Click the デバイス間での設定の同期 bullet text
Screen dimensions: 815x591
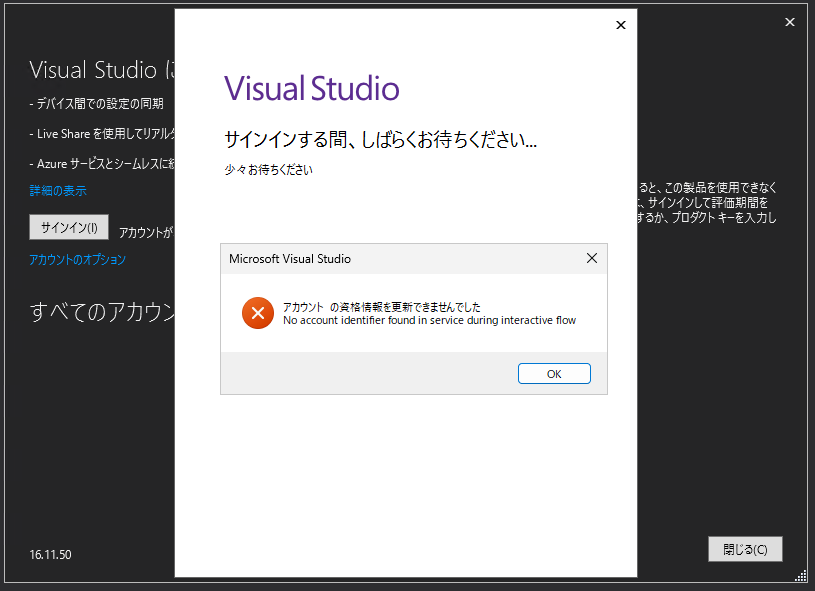[100, 102]
